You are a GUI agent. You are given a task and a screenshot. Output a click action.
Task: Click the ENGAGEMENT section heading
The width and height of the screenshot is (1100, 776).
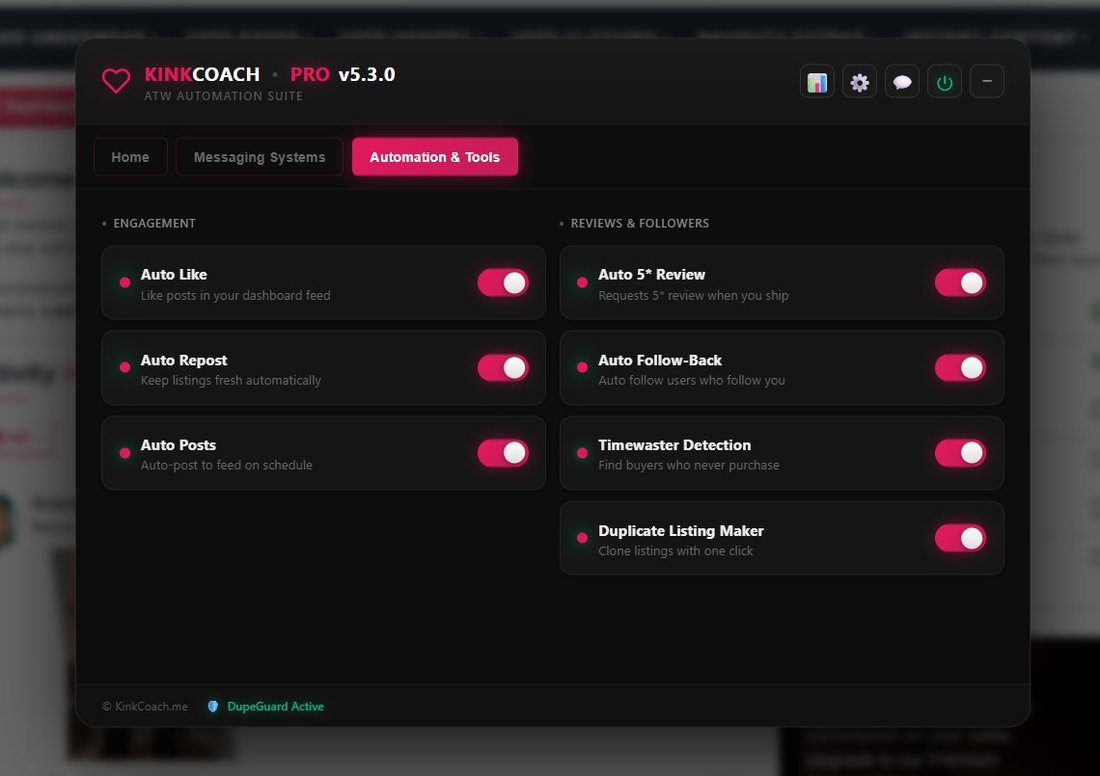(x=154, y=223)
